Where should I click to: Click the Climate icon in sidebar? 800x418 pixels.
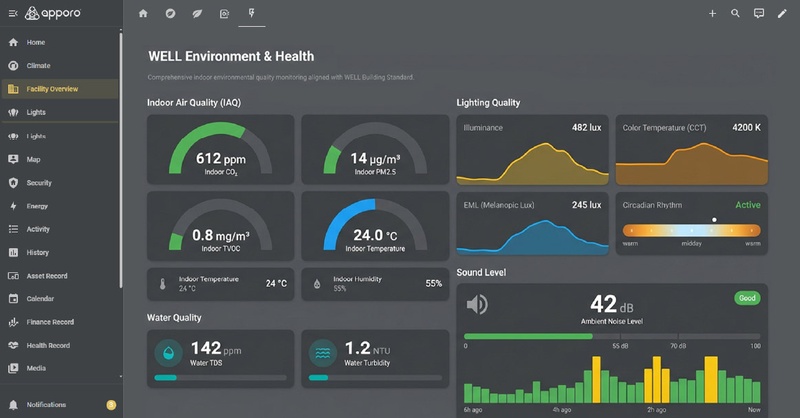click(x=13, y=65)
